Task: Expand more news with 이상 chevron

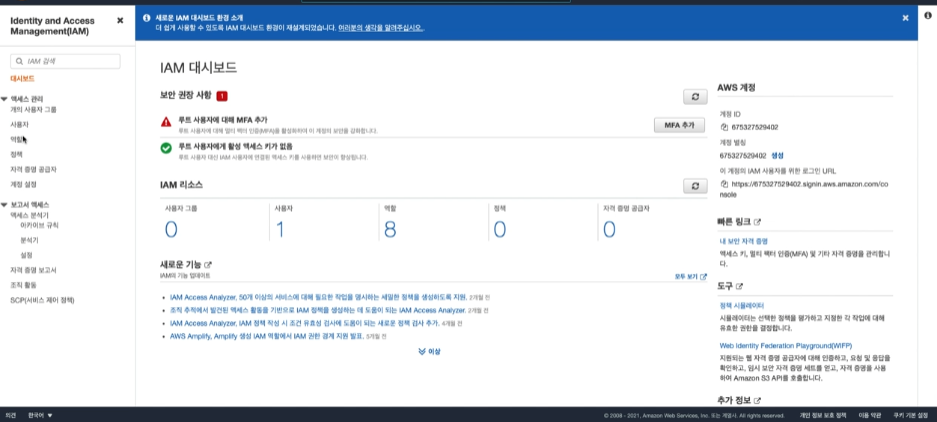Action: pyautogui.click(x=429, y=351)
